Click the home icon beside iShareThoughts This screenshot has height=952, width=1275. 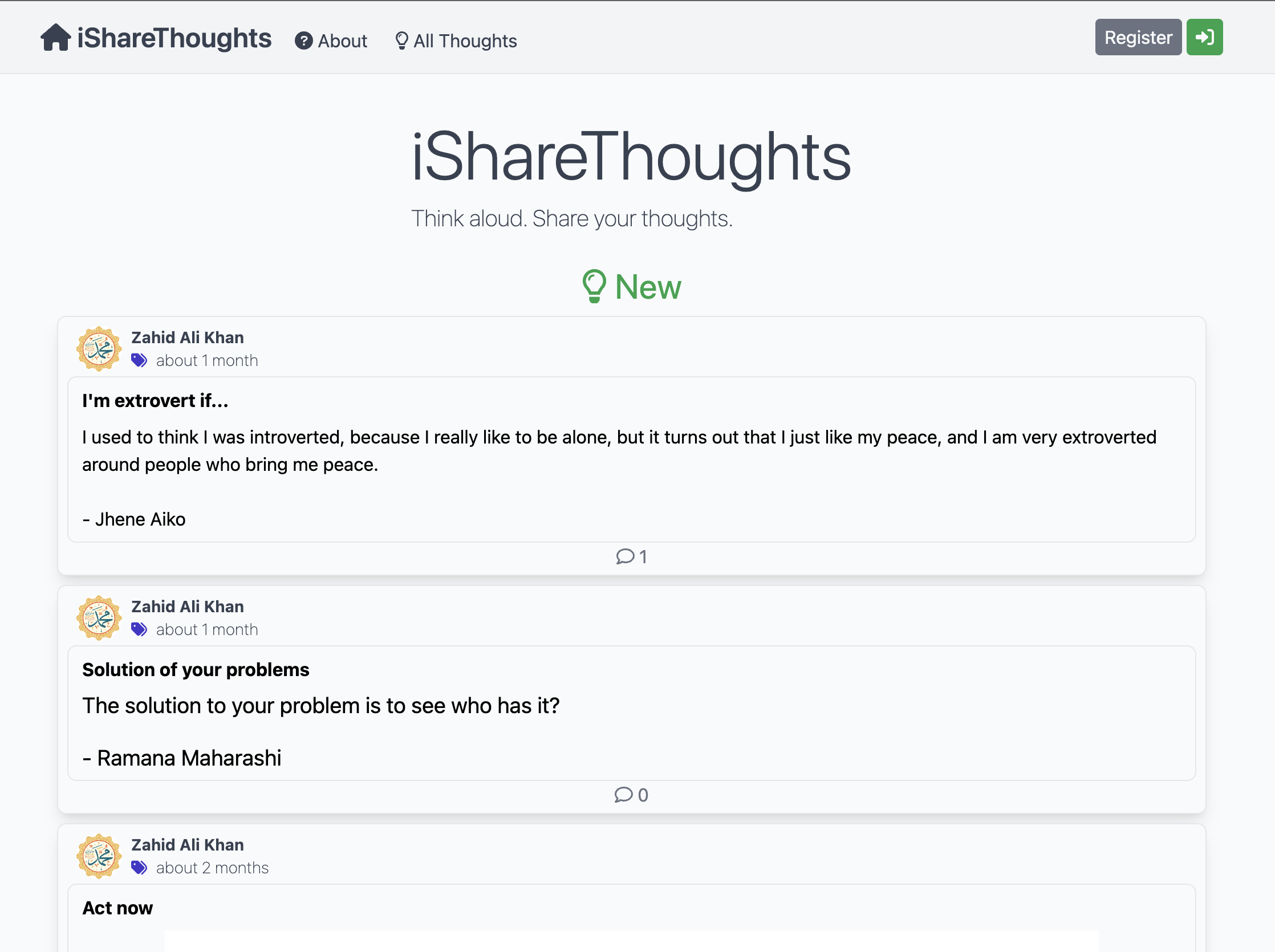coord(56,38)
